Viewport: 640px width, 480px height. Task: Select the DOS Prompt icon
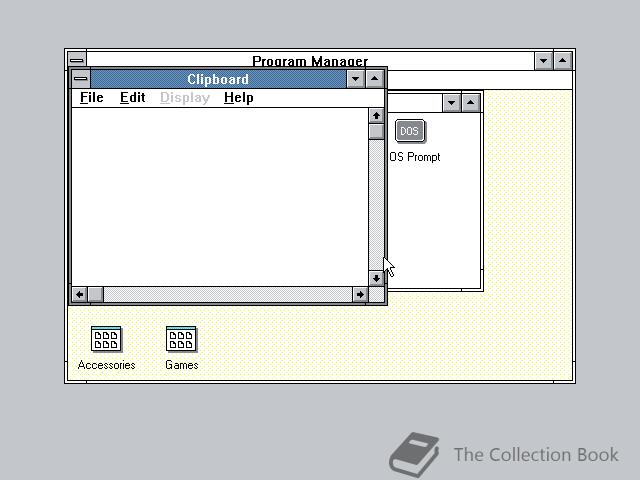click(410, 131)
